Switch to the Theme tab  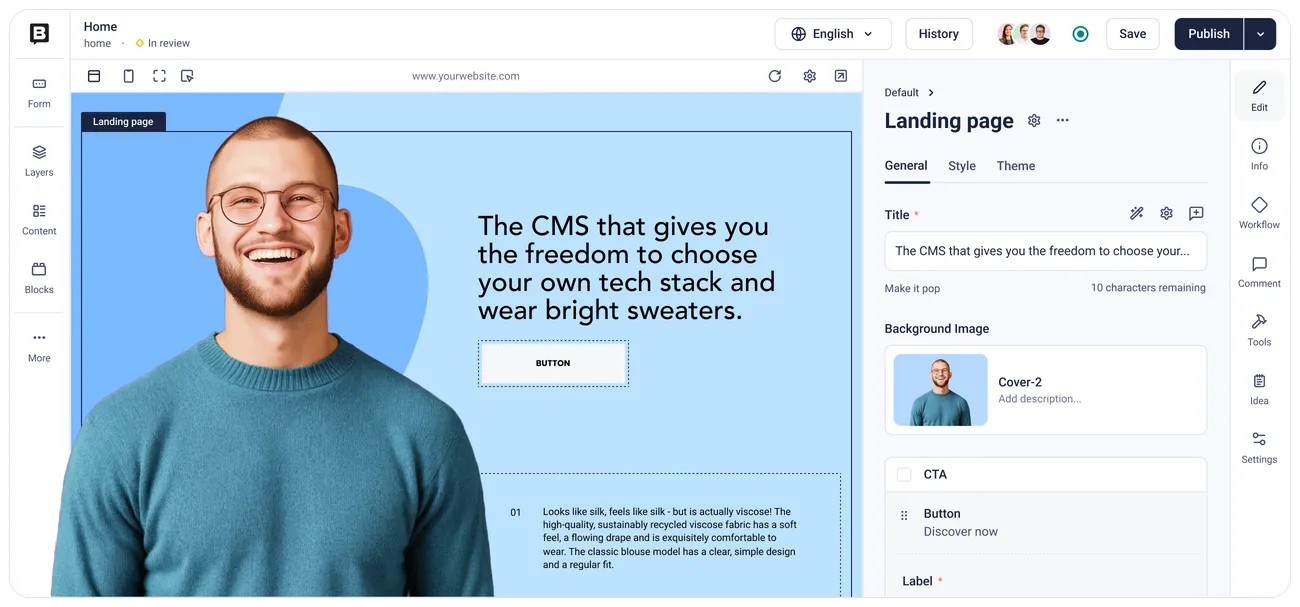[x=1016, y=166]
